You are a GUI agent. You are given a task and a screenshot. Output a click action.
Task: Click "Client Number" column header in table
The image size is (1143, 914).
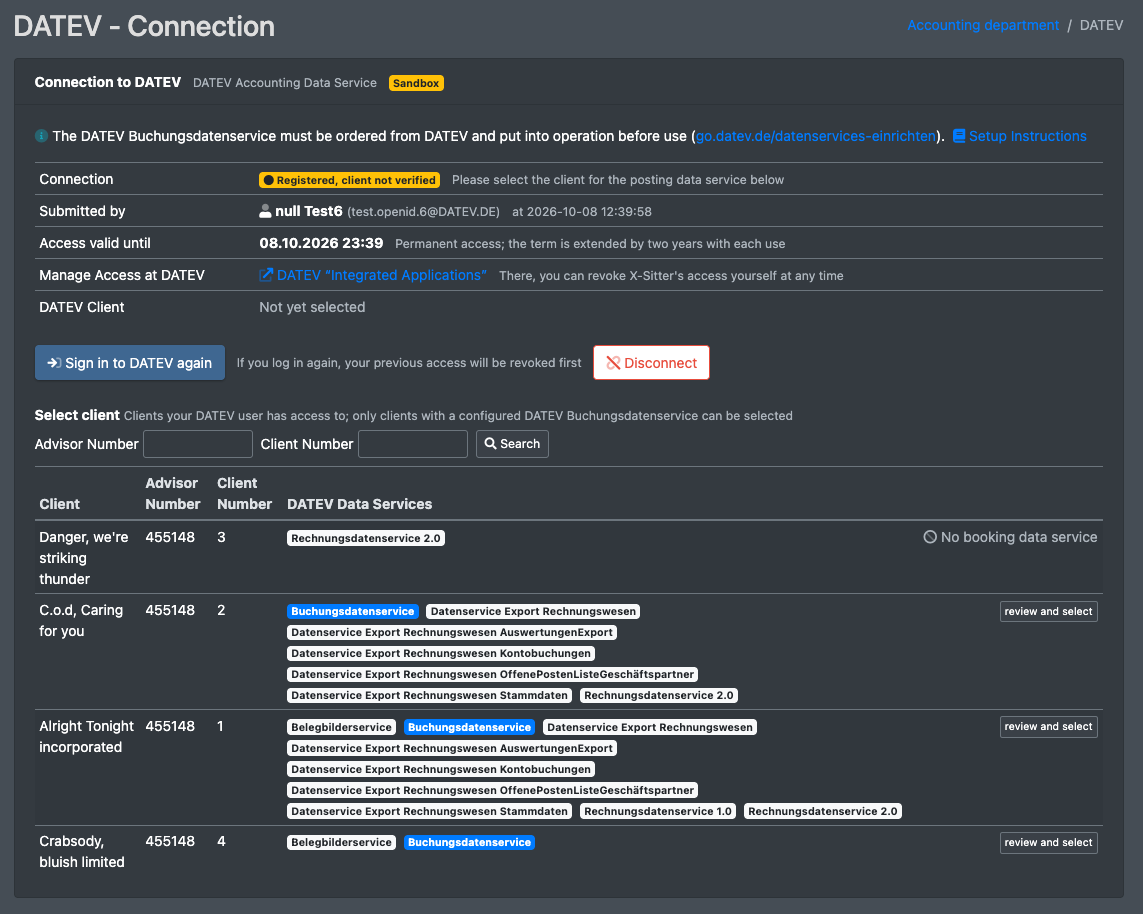pos(244,493)
